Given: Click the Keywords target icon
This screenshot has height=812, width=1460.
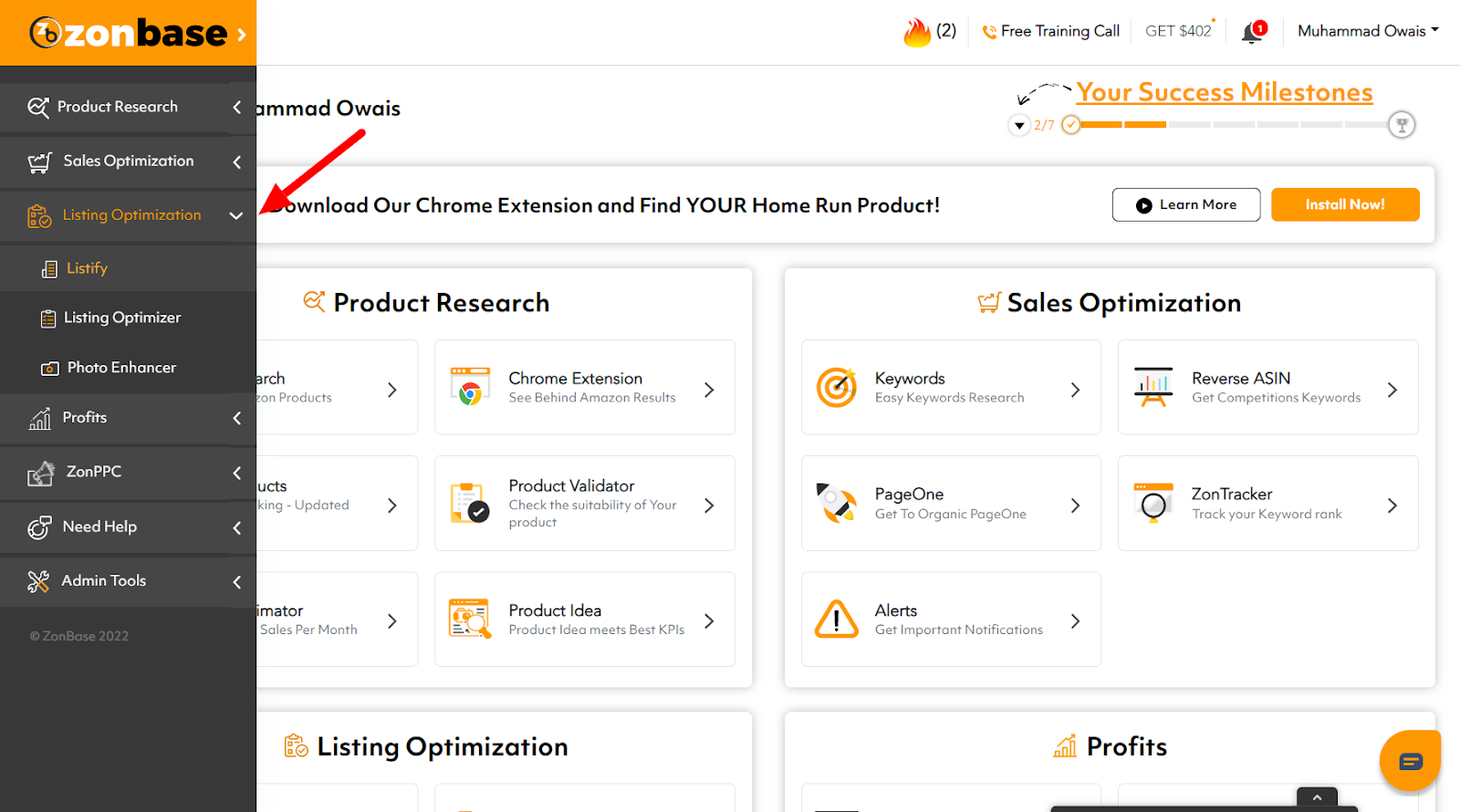Looking at the screenshot, I should pos(837,387).
